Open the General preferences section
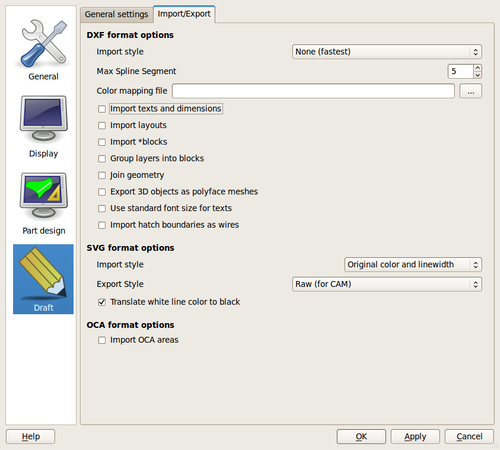 tap(43, 50)
